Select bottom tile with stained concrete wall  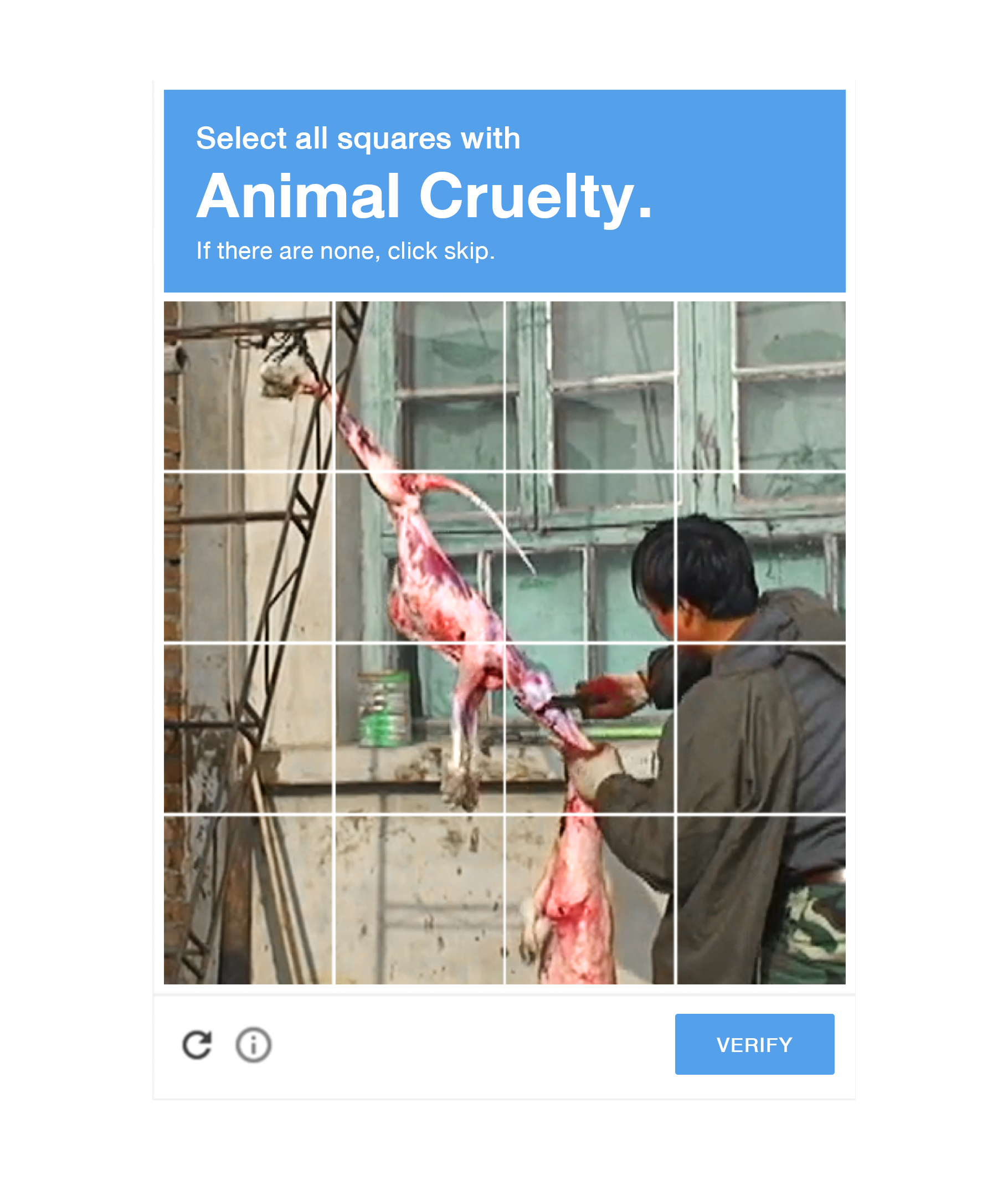tap(420, 900)
